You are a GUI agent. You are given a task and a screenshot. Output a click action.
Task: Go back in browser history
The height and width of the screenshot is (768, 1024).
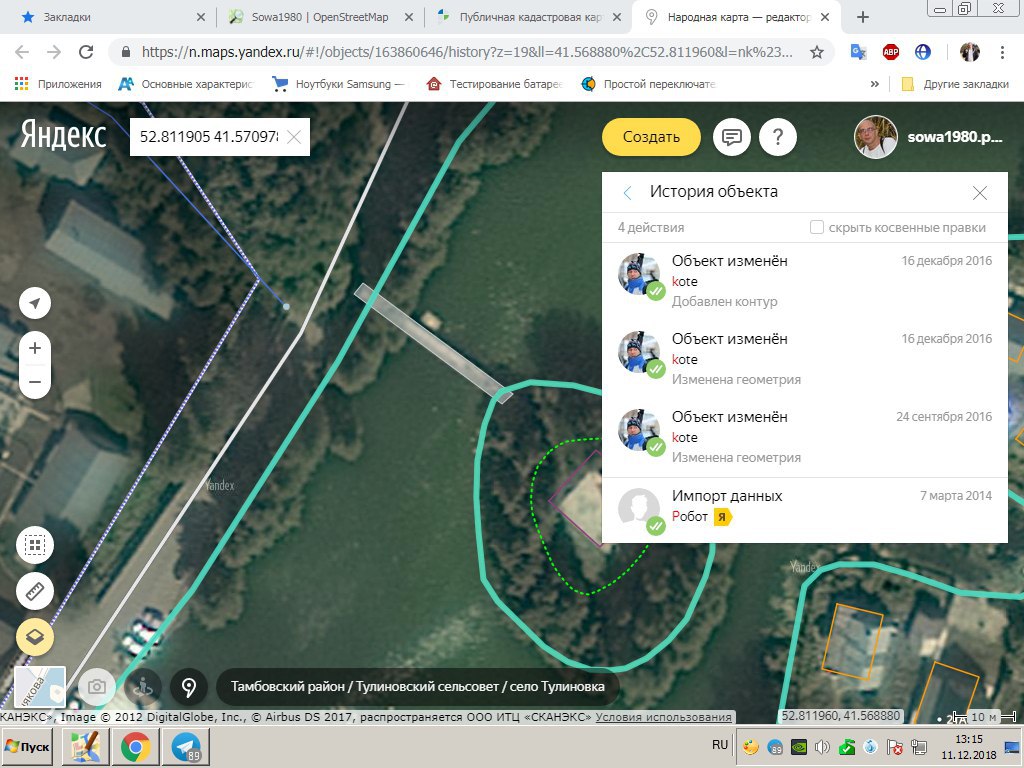(x=22, y=52)
